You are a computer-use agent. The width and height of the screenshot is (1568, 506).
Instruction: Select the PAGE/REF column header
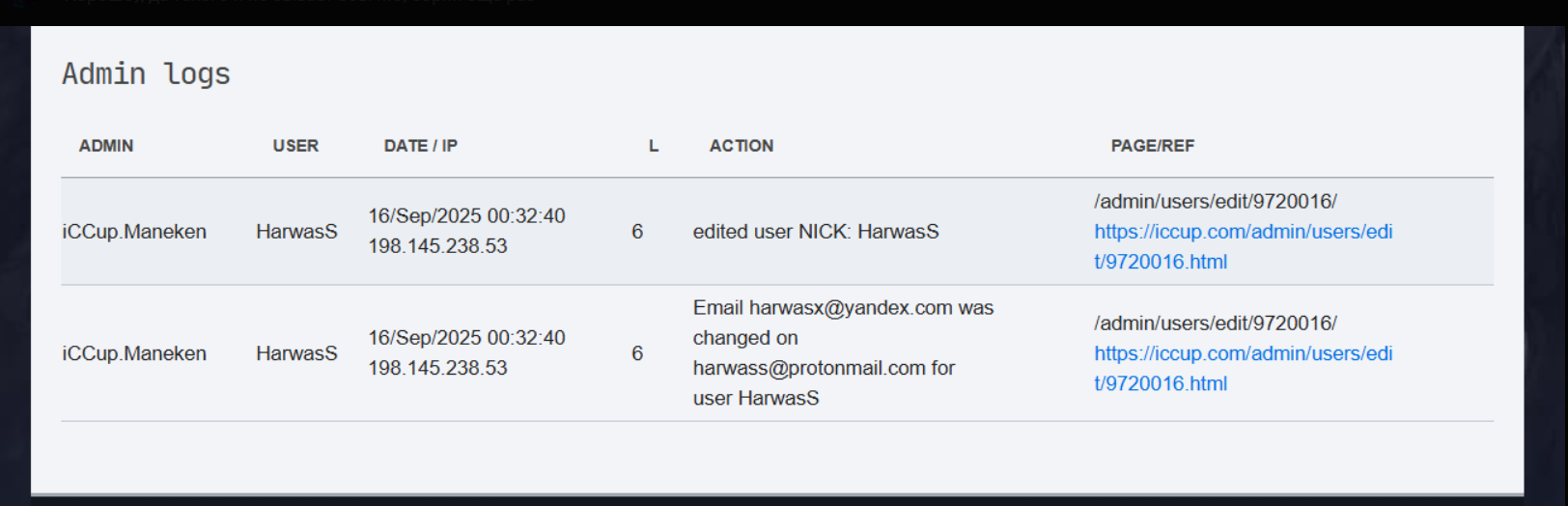click(x=1152, y=146)
